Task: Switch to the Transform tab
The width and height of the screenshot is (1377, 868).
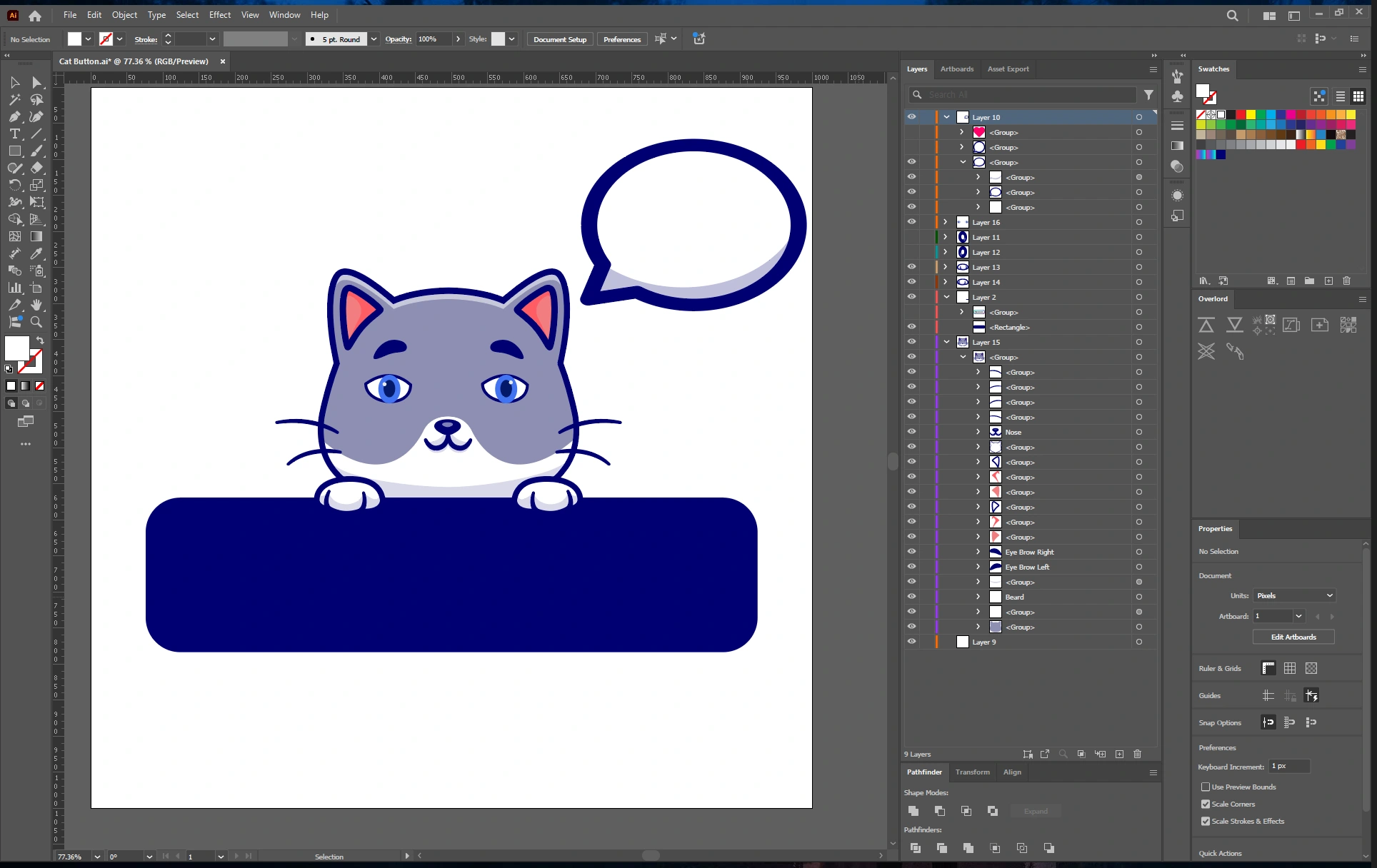Action: pyautogui.click(x=972, y=772)
